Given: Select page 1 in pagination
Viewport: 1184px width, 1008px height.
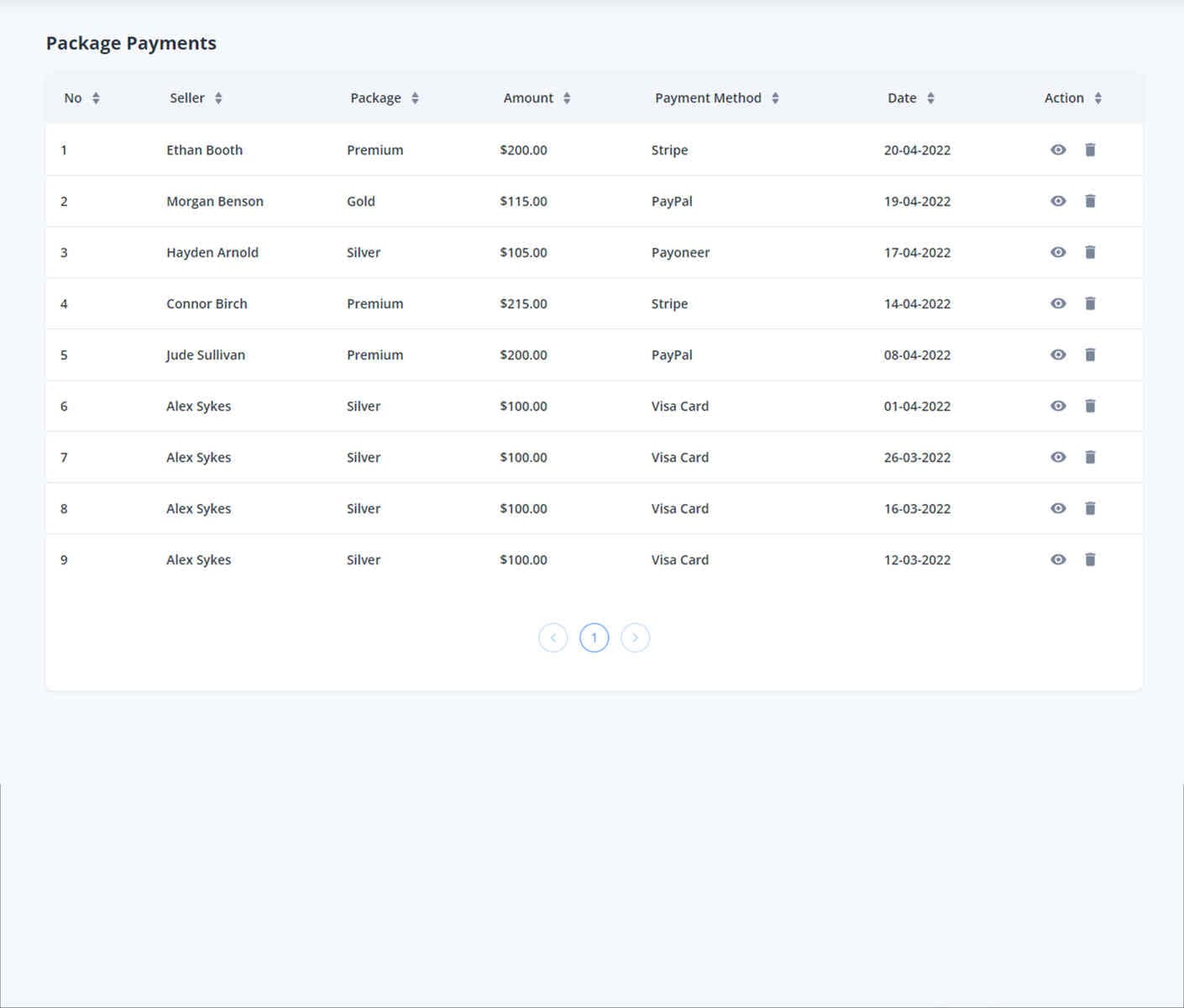Looking at the screenshot, I should click(x=594, y=638).
